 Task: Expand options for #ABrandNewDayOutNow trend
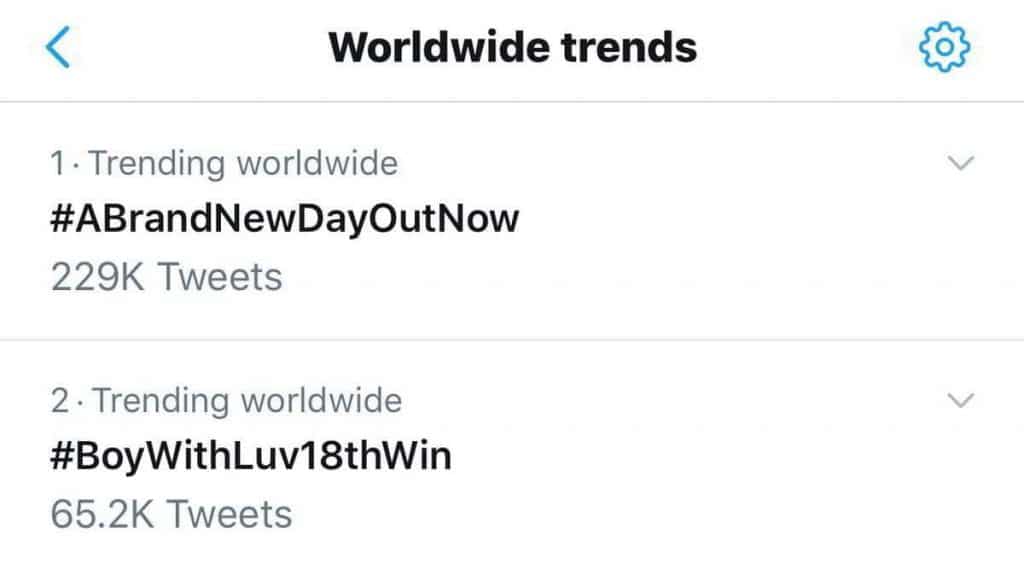tap(959, 164)
